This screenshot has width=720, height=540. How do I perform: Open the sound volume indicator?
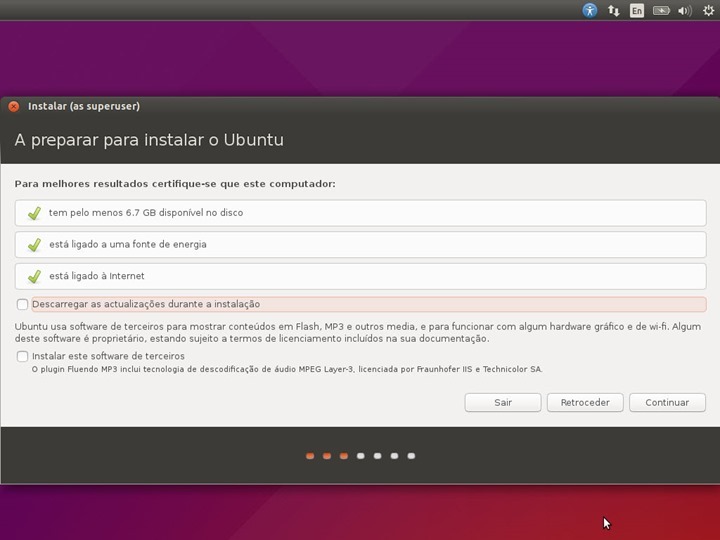pyautogui.click(x=685, y=11)
